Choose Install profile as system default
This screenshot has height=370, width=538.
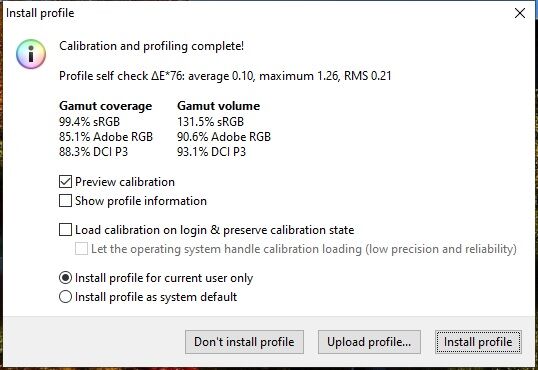pos(65,297)
